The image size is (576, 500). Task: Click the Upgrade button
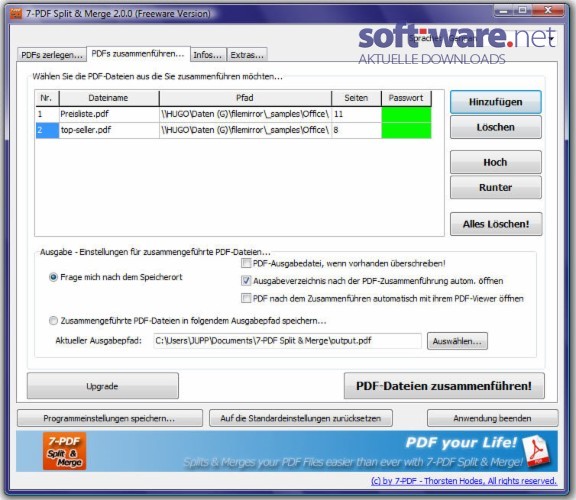[102, 386]
